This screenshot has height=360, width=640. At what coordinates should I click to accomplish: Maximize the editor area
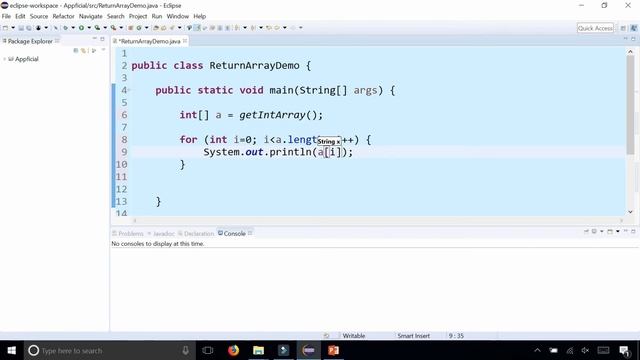coord(633,39)
